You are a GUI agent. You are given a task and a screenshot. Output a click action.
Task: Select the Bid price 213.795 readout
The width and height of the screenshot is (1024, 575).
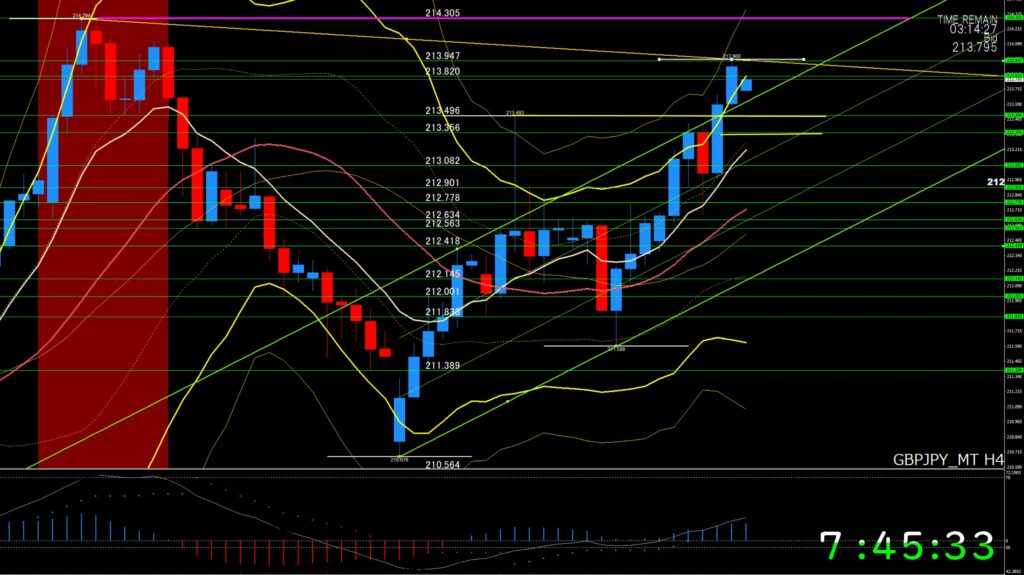pos(972,47)
